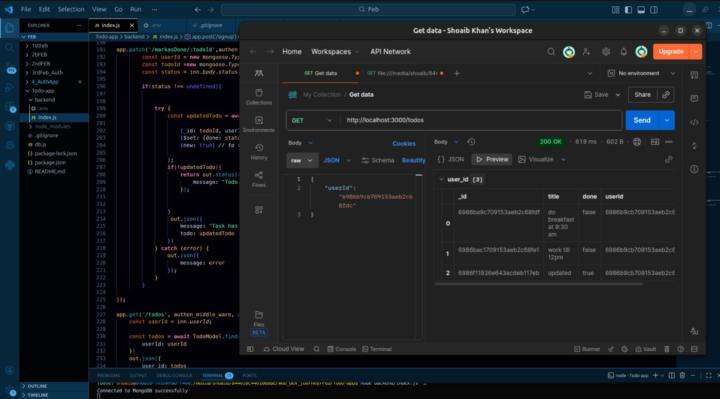Click the request URL field localhost:3000/todos
720x399 pixels.
(x=481, y=120)
